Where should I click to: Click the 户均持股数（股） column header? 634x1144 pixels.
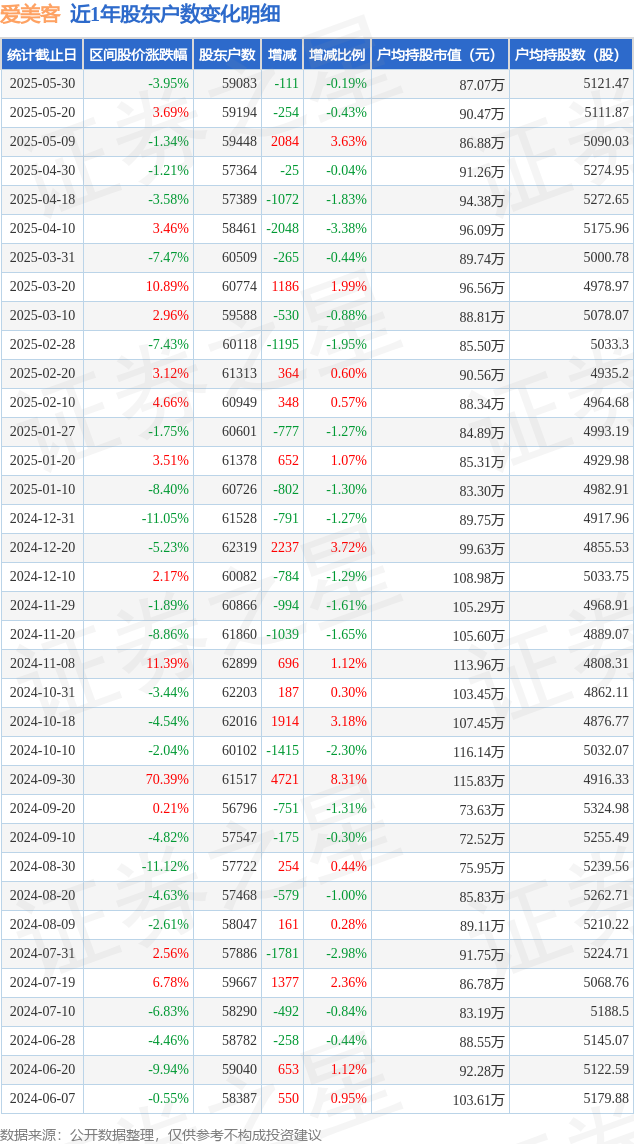point(571,55)
